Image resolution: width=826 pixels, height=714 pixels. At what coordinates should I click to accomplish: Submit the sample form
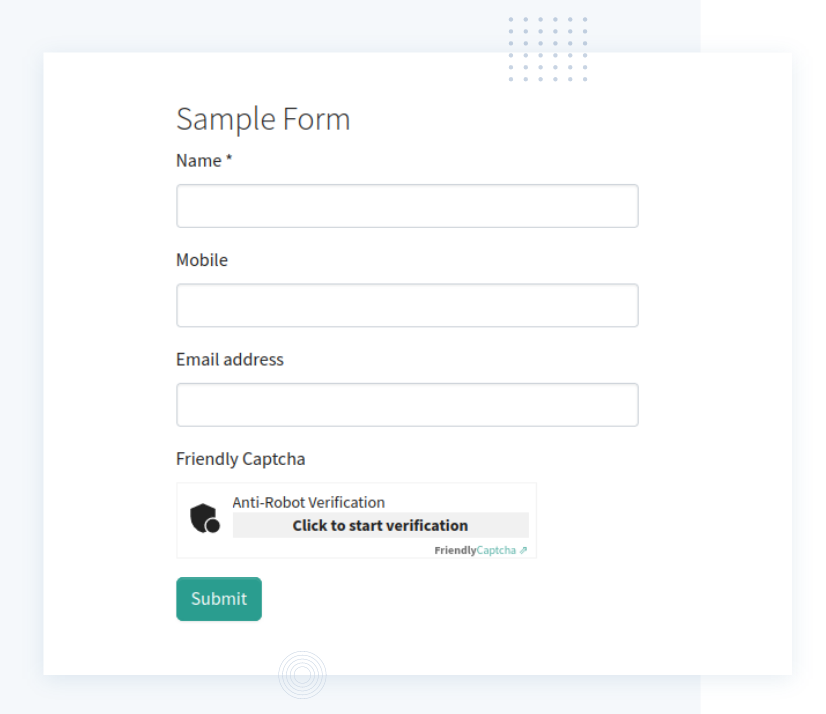(x=218, y=598)
